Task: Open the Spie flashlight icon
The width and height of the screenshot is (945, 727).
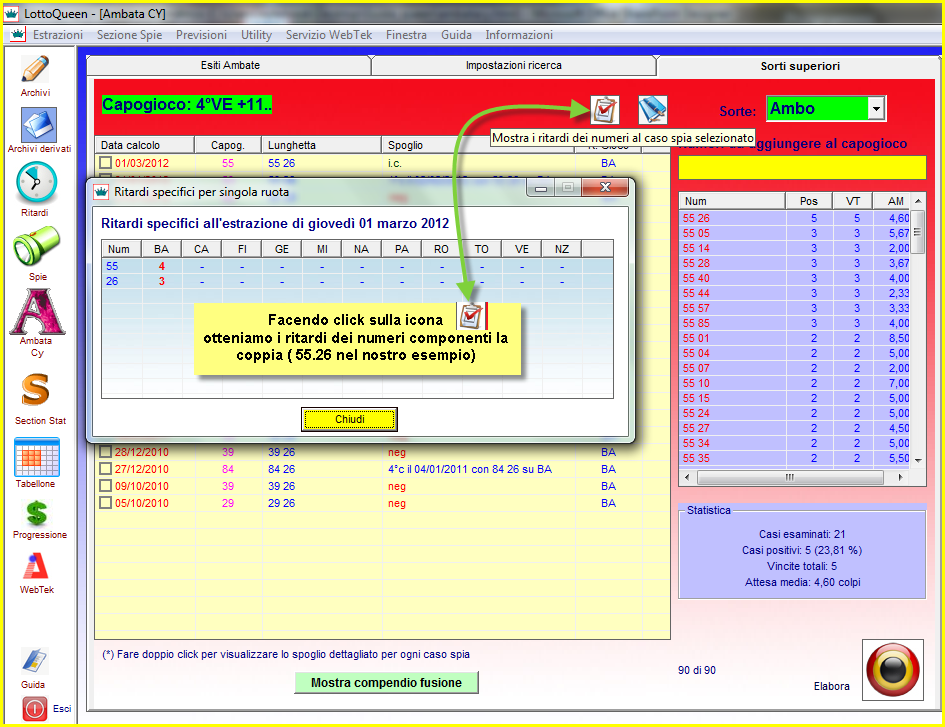Action: tap(36, 246)
